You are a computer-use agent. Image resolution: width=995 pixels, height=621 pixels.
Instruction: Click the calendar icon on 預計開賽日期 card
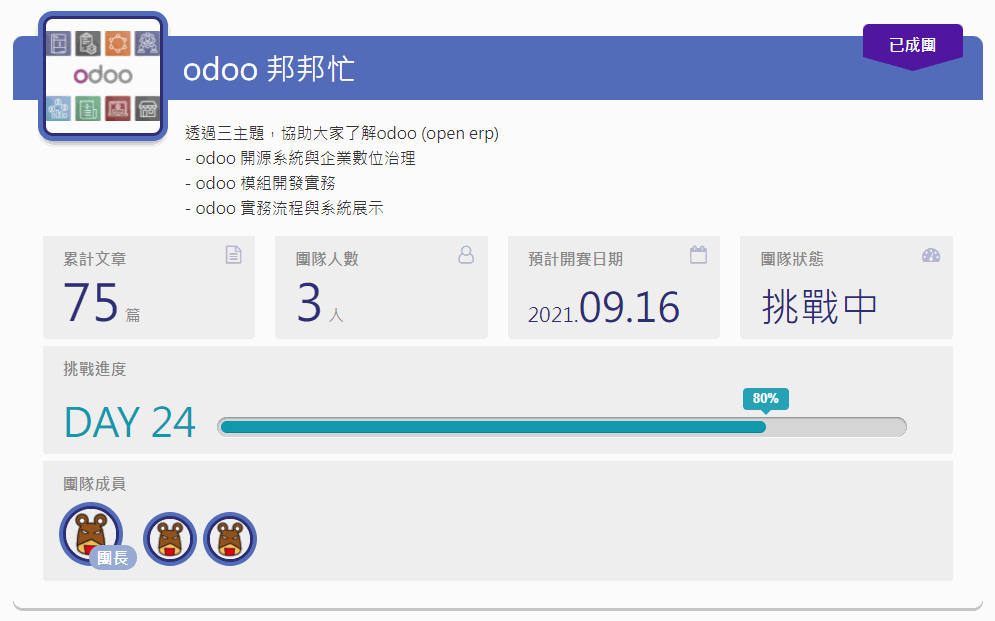[698, 255]
